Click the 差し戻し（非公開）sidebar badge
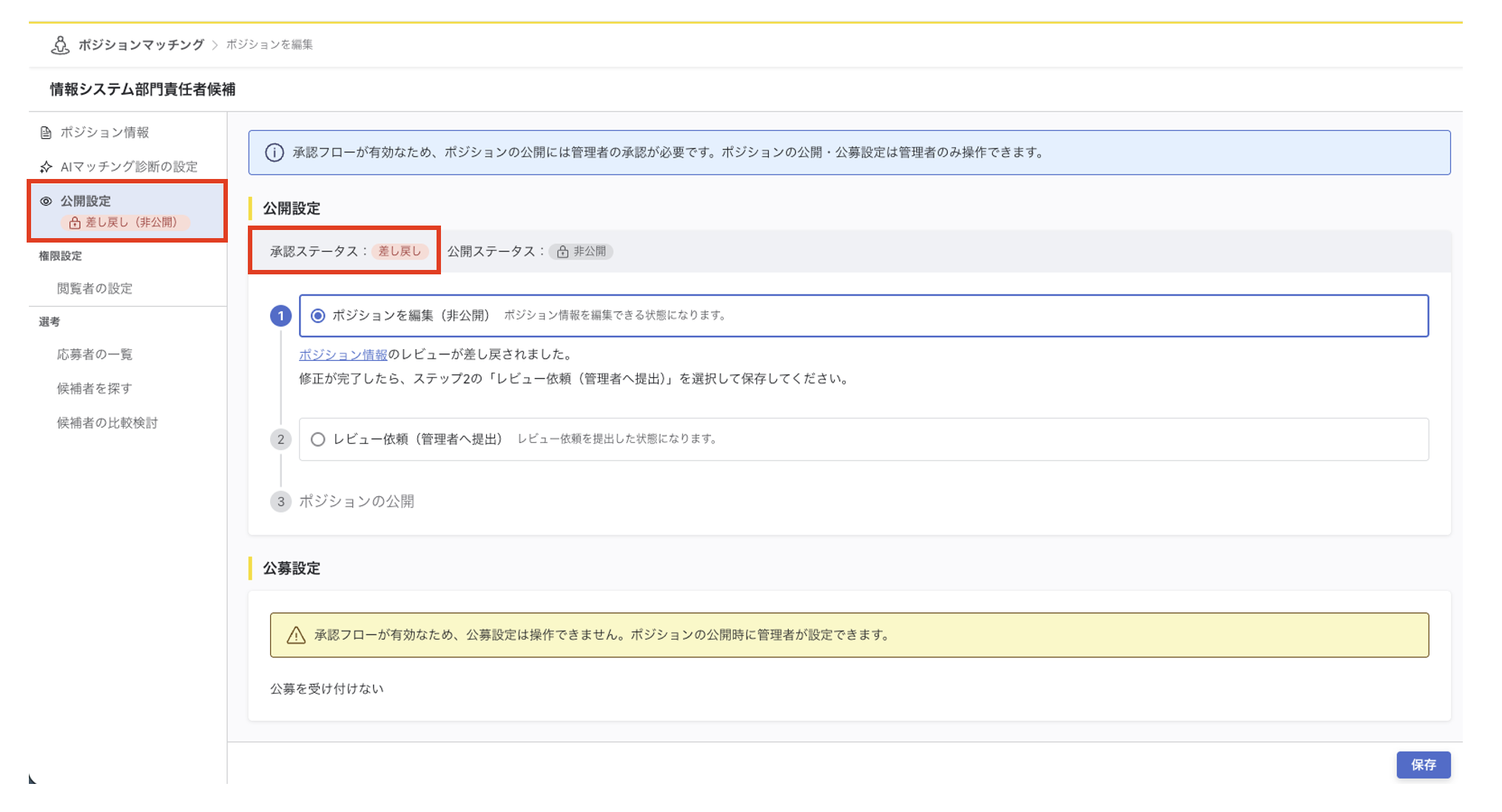The width and height of the screenshot is (1502, 812). click(x=125, y=223)
